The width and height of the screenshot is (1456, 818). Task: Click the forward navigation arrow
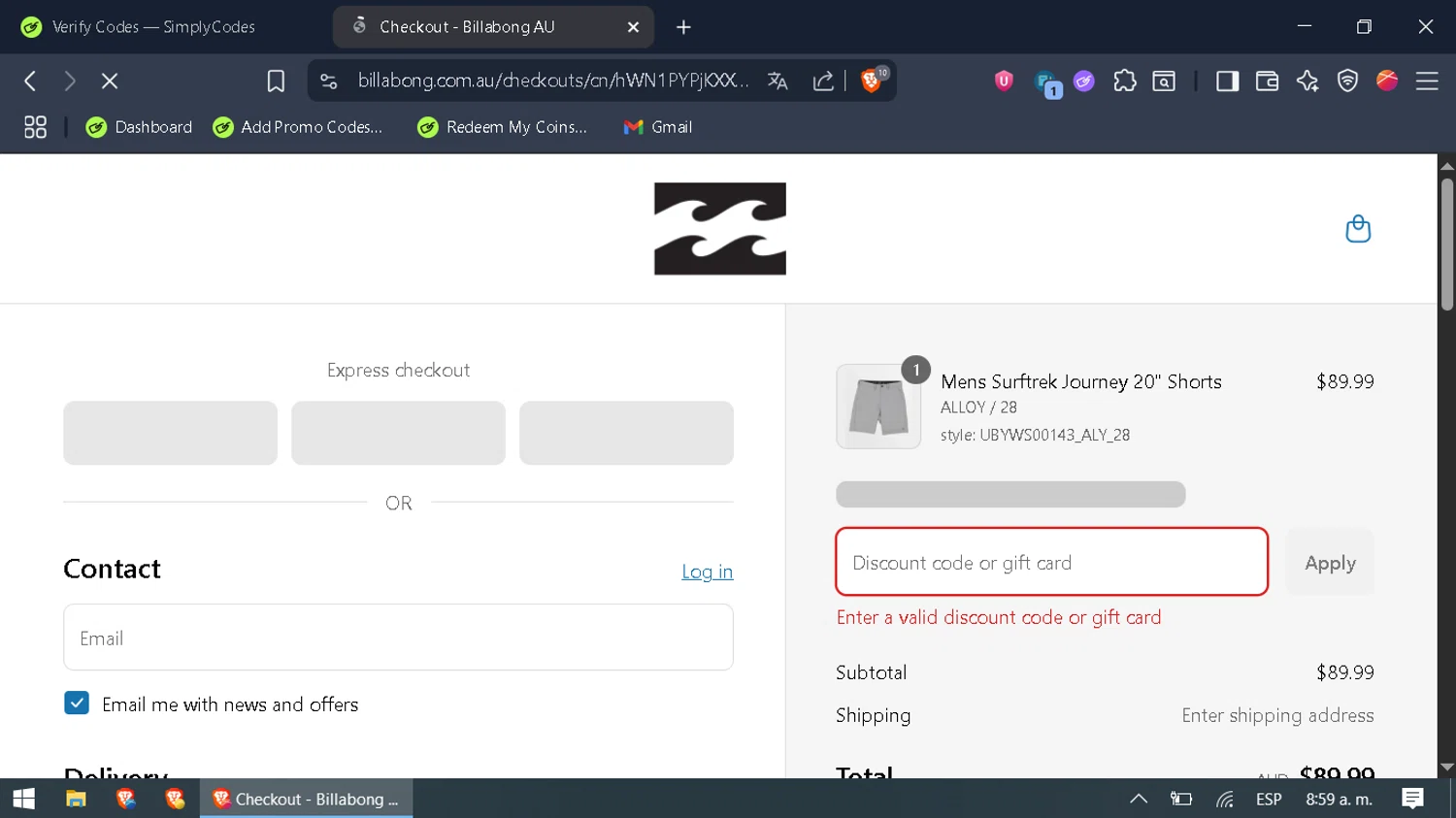coord(70,82)
